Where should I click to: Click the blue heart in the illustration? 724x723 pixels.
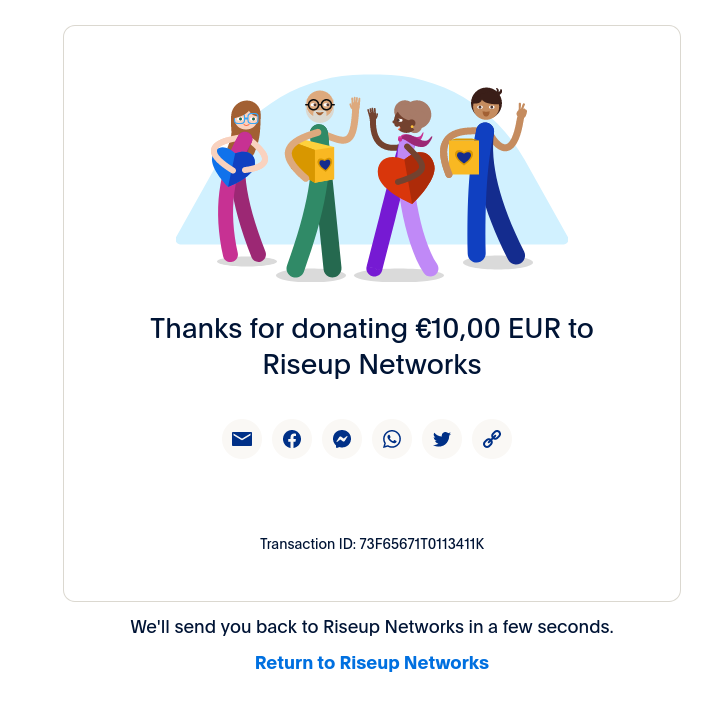point(233,165)
